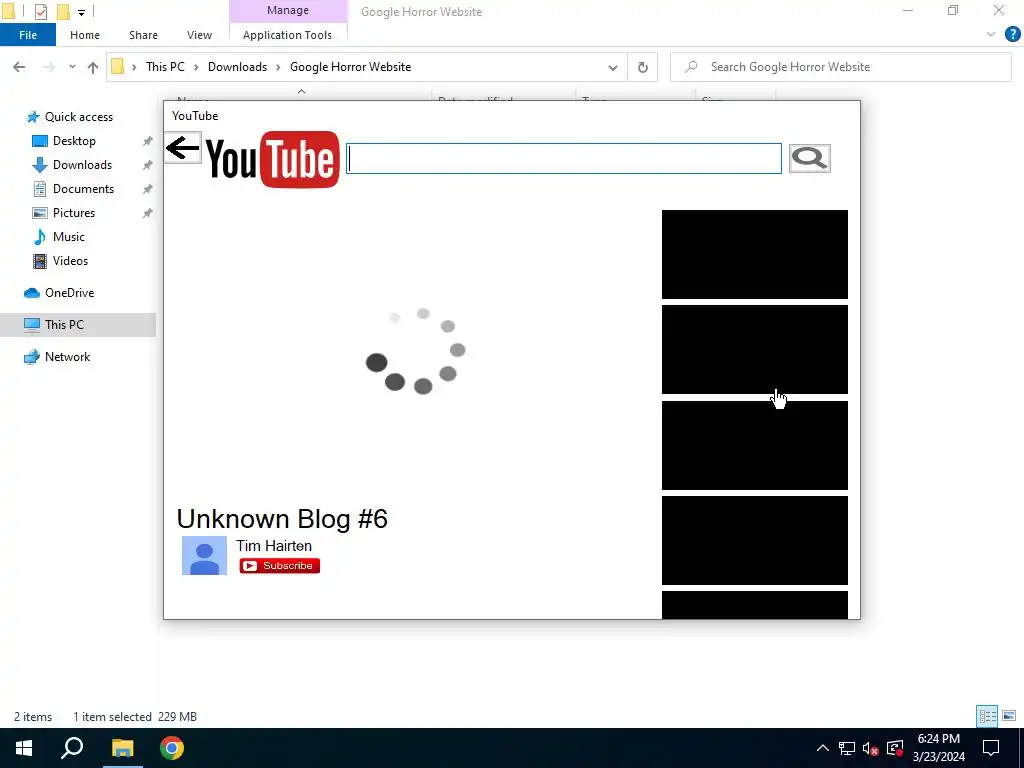1024x768 pixels.
Task: Open Music in the navigation pane
Action: (69, 237)
